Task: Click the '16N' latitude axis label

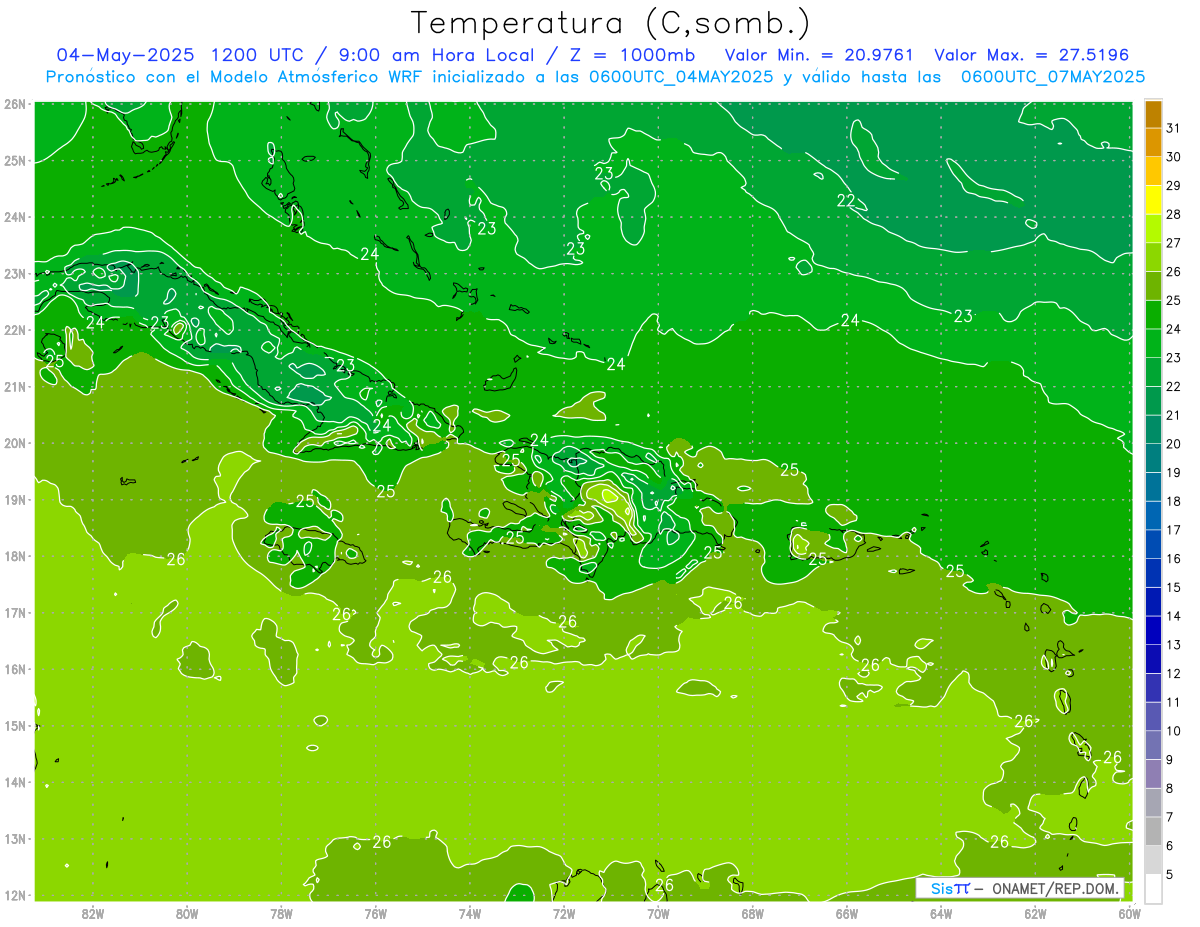Action: click(15, 669)
